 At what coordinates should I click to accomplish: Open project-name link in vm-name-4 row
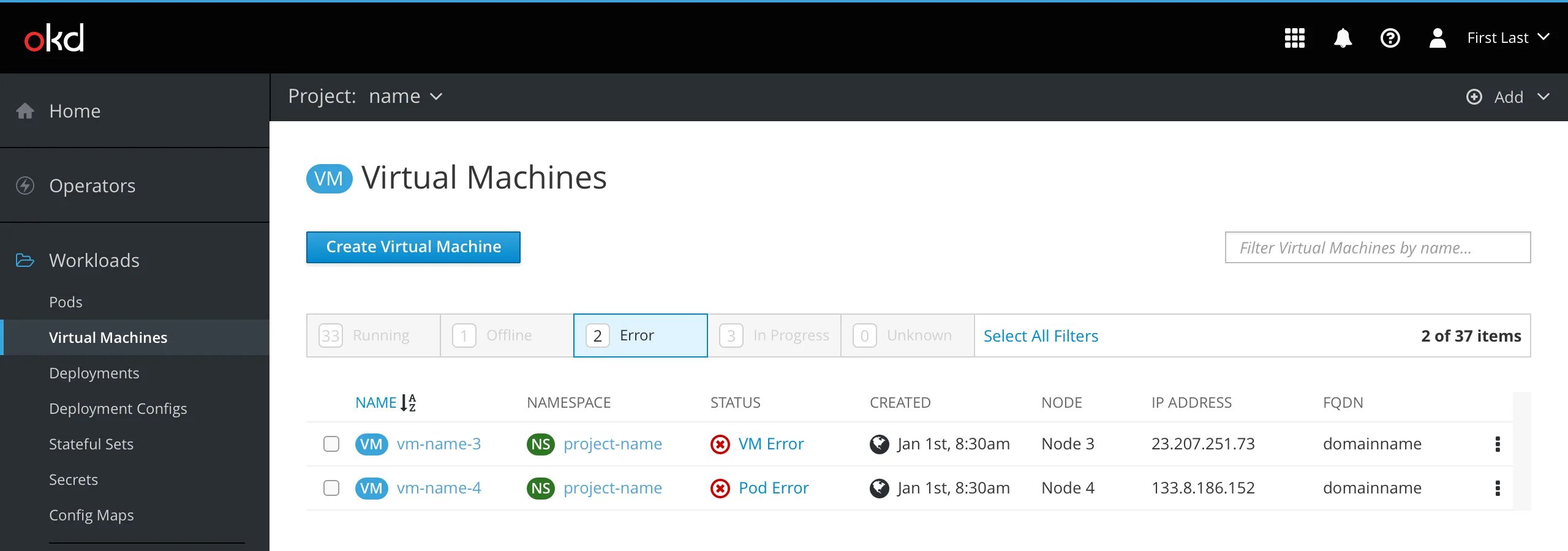click(x=612, y=488)
